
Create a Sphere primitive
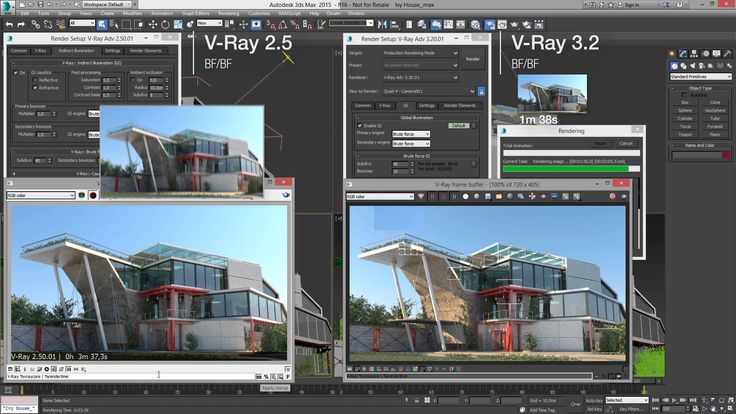click(x=685, y=110)
